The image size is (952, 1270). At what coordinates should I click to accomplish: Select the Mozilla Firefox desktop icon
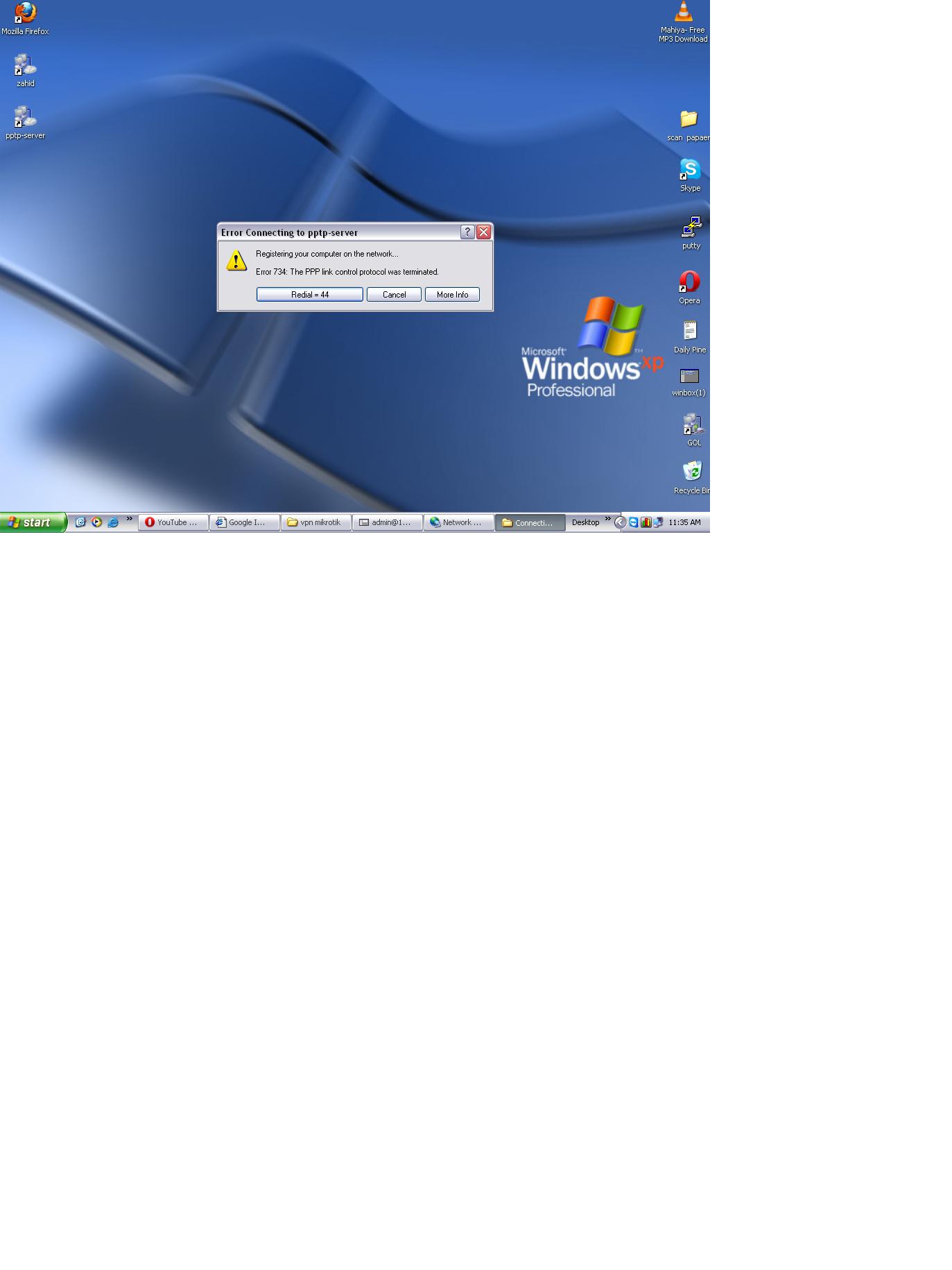[25, 19]
